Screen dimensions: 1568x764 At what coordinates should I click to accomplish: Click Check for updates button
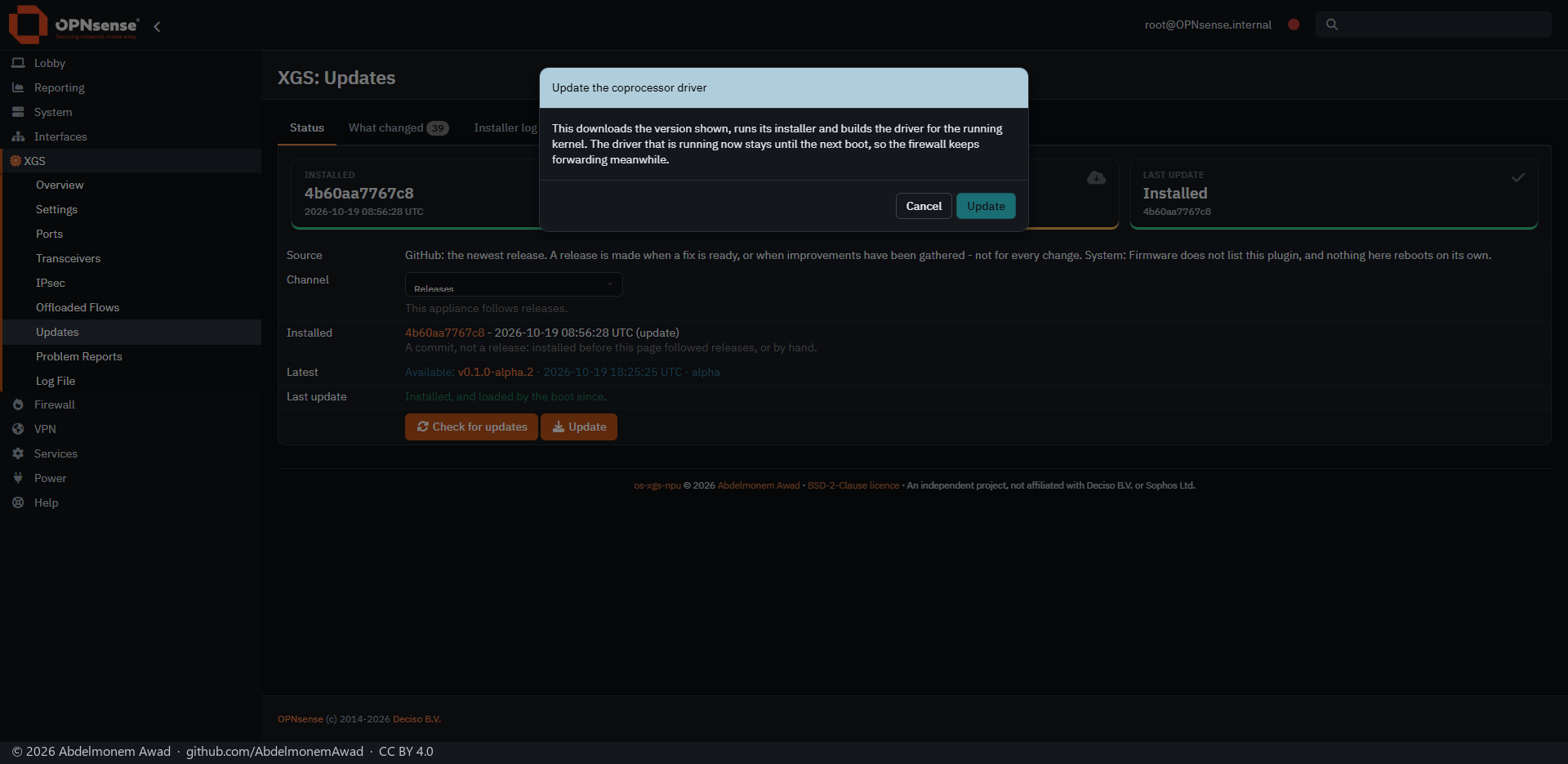click(x=471, y=427)
